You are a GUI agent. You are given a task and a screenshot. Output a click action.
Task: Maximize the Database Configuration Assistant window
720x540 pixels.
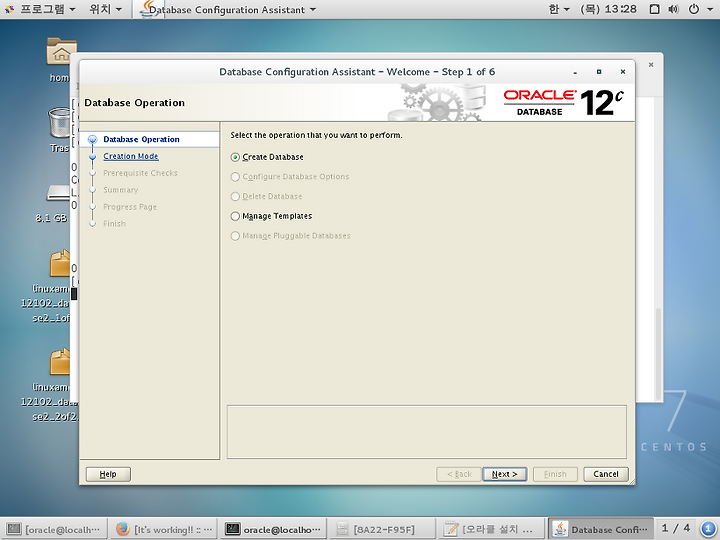[599, 72]
